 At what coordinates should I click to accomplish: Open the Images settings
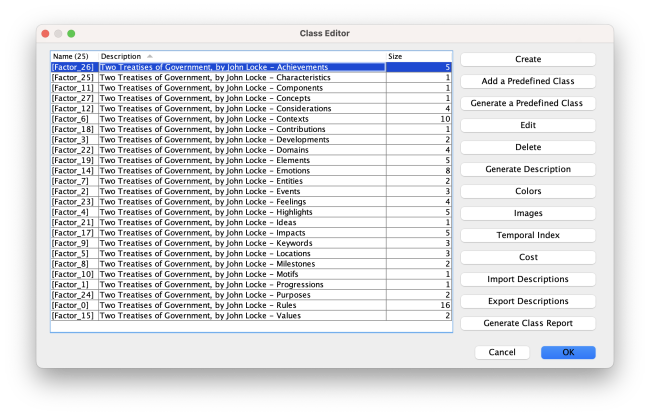528,213
